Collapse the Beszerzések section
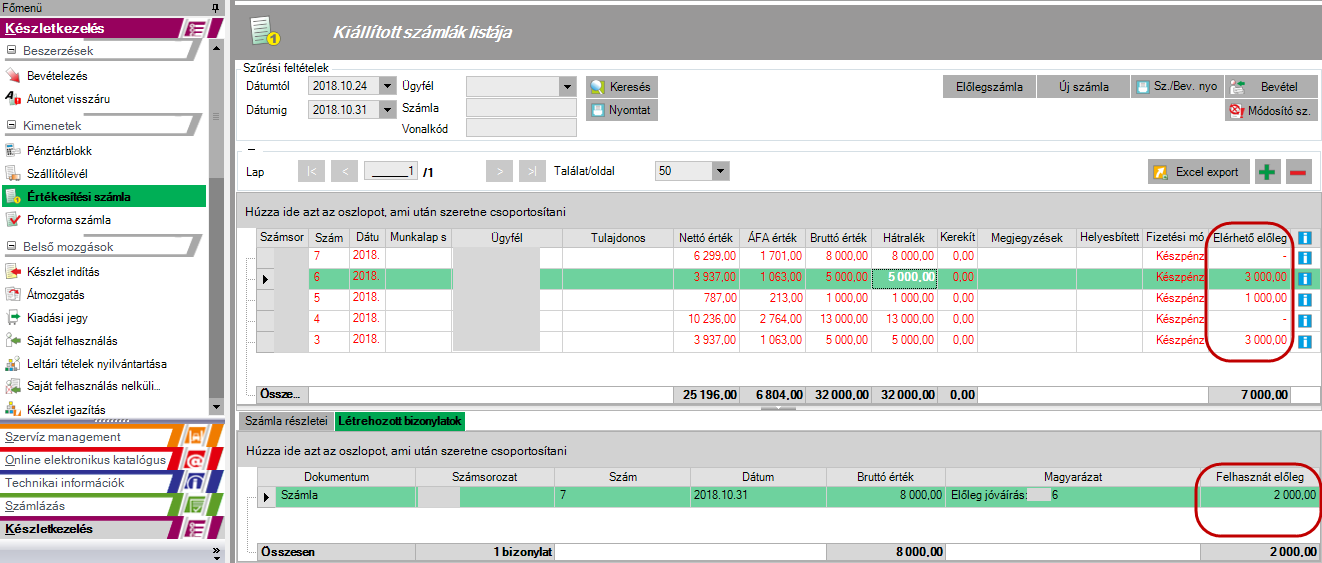This screenshot has width=1322, height=563. pos(12,50)
